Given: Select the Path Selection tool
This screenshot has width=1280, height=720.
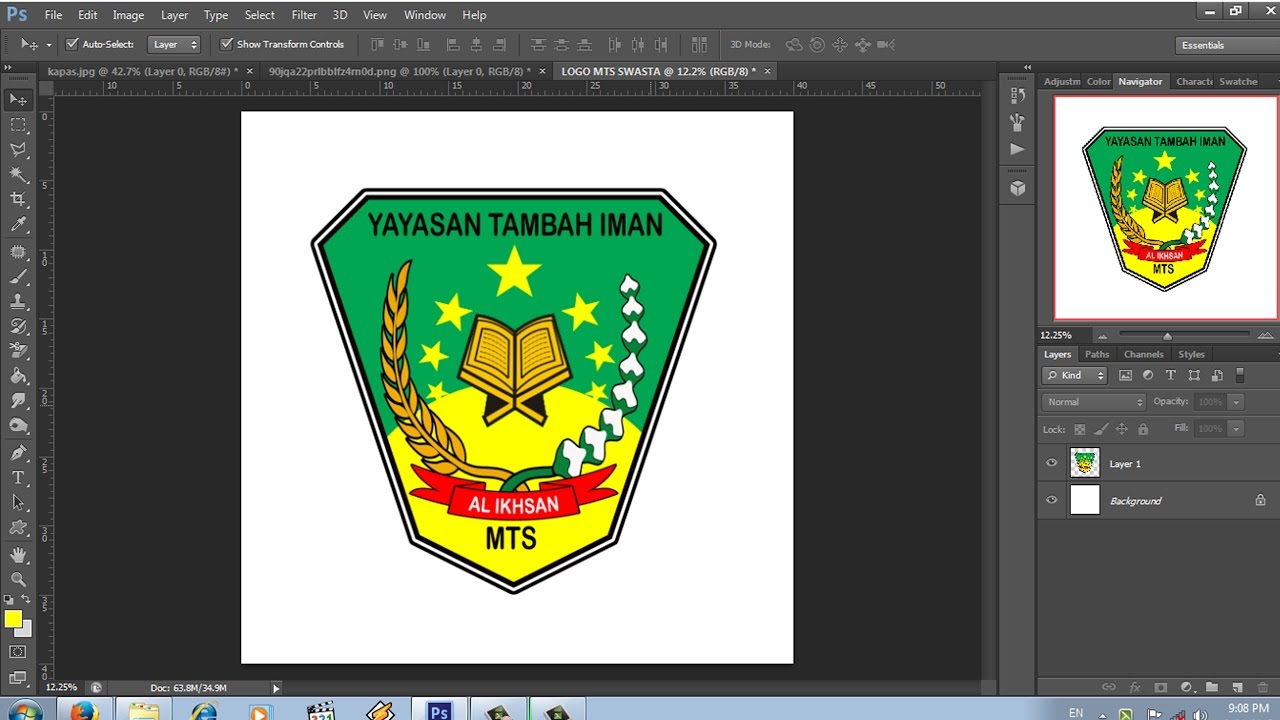Looking at the screenshot, I should (x=18, y=503).
